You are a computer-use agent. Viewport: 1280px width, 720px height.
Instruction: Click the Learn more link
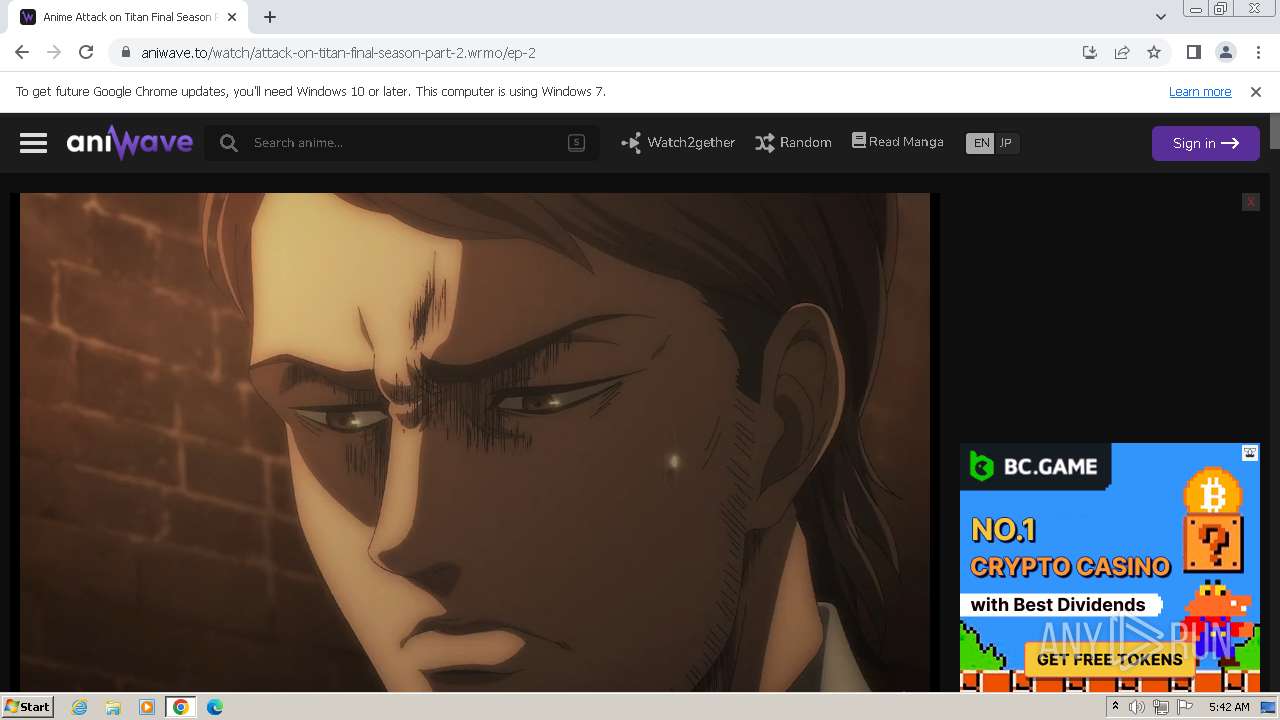click(1200, 91)
